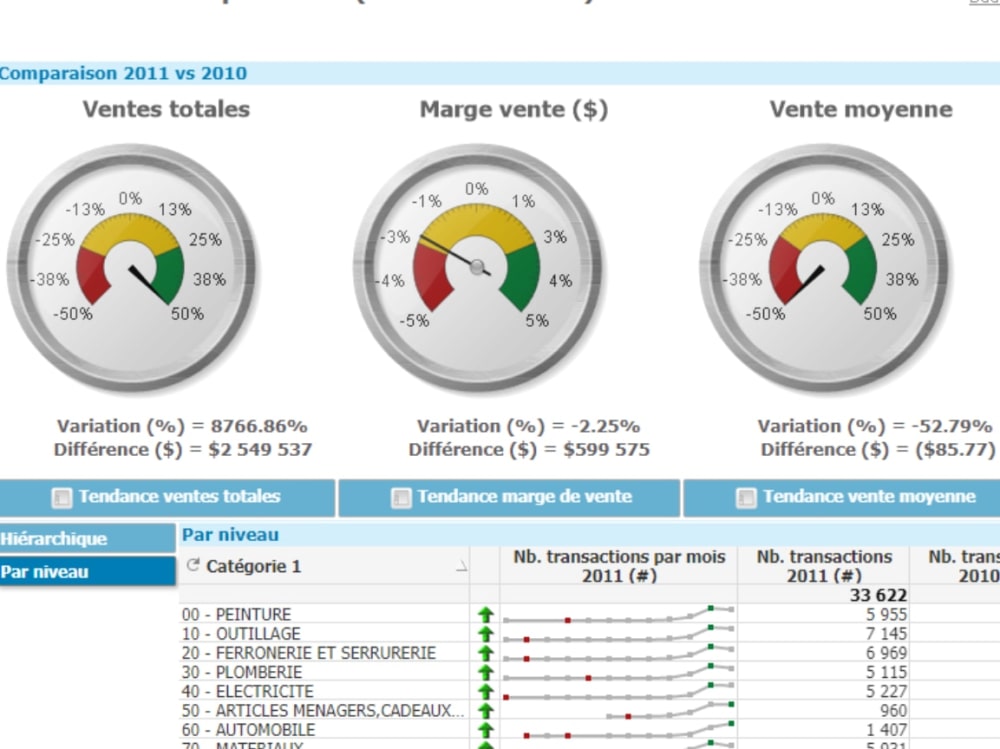Click green up arrow for 40 - ELECTRICITE

[486, 691]
